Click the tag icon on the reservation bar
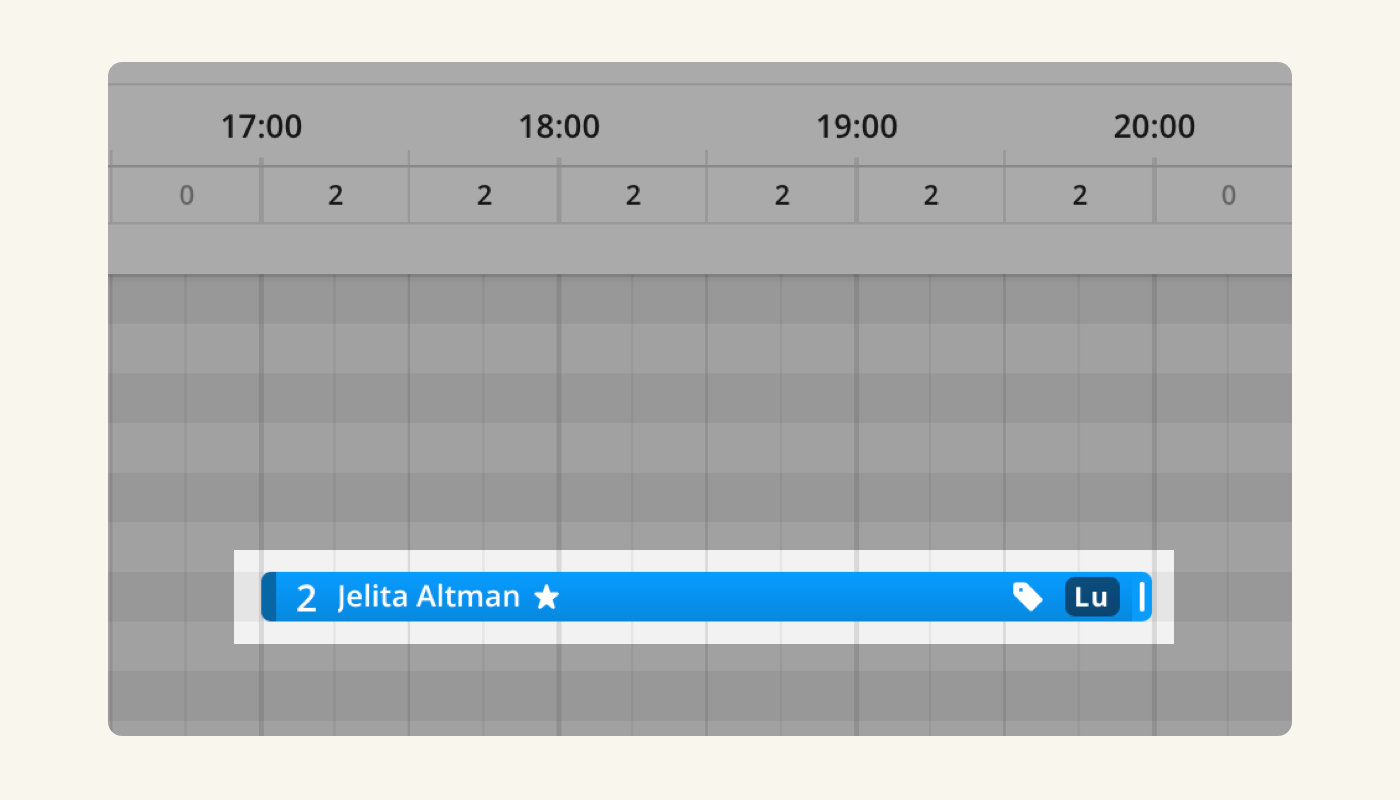The width and height of the screenshot is (1400, 800). click(x=1028, y=597)
